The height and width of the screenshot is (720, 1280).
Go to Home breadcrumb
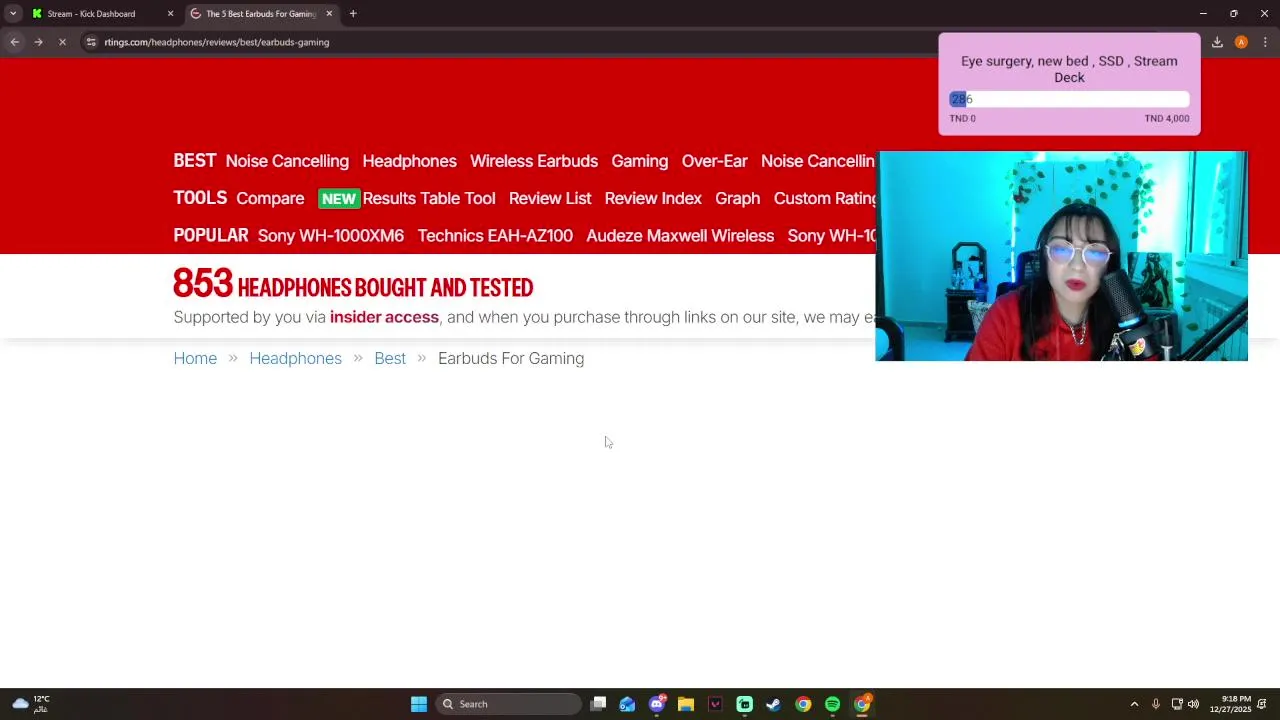(x=195, y=358)
